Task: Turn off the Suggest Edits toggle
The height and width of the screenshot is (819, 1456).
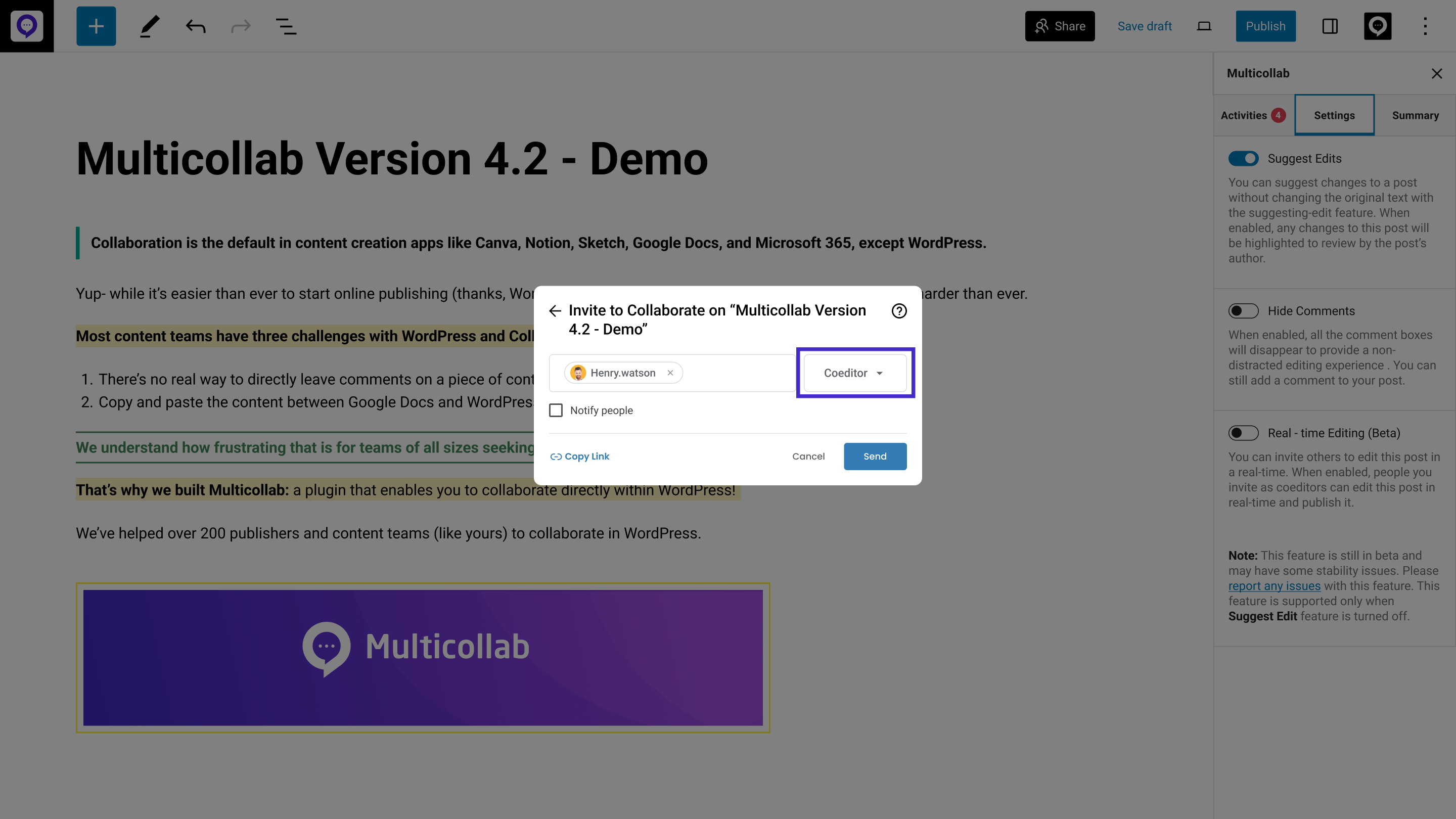Action: coord(1243,159)
